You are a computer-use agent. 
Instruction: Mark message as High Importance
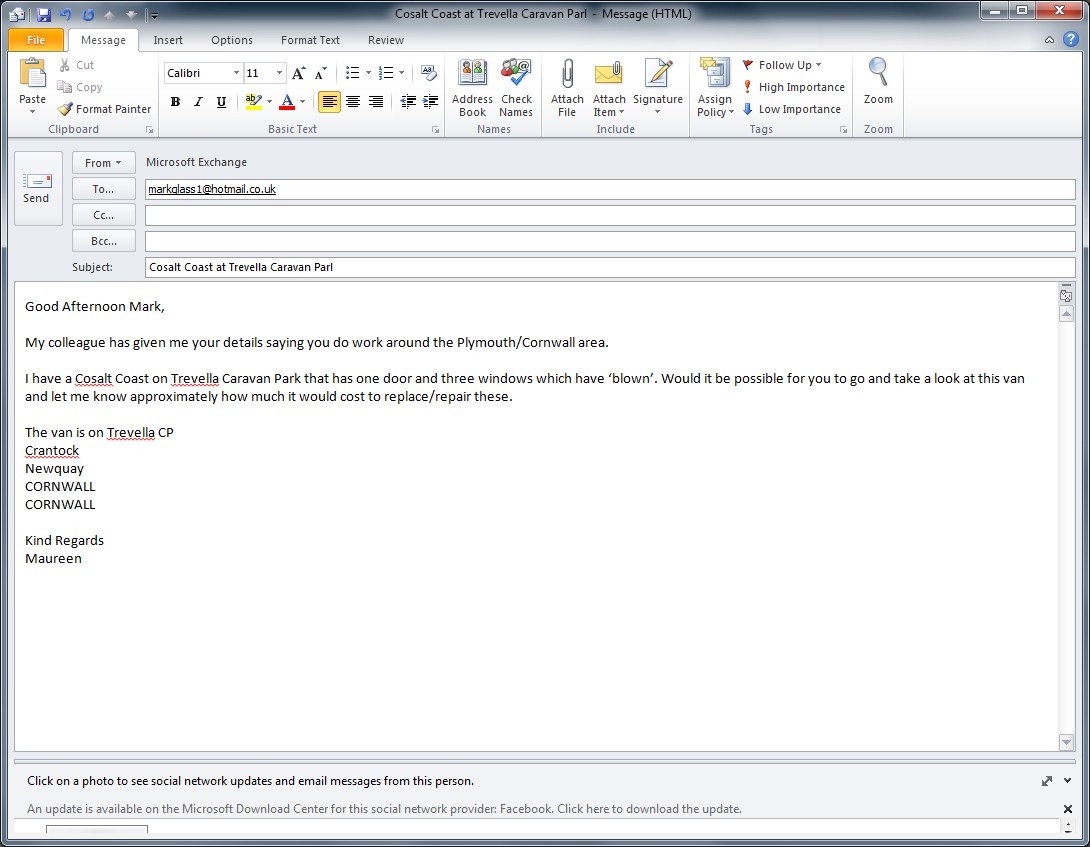tap(793, 87)
